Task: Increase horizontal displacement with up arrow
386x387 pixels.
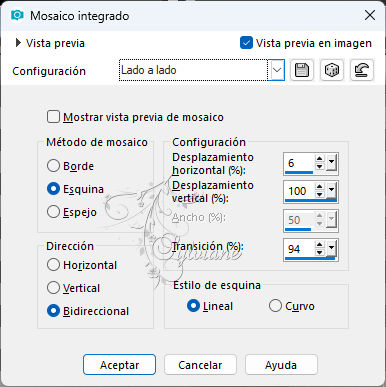Action: point(320,159)
